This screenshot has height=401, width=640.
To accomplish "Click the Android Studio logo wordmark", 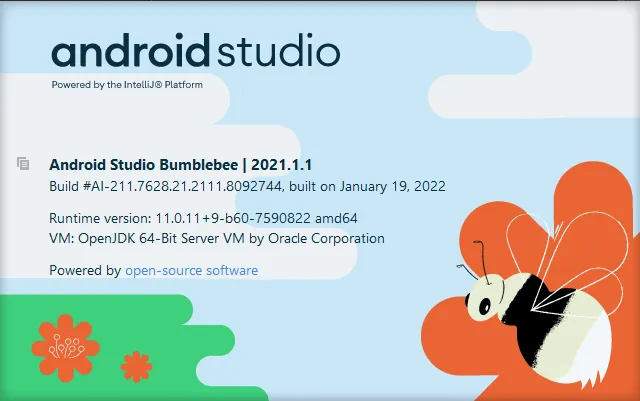I will 195,53.
